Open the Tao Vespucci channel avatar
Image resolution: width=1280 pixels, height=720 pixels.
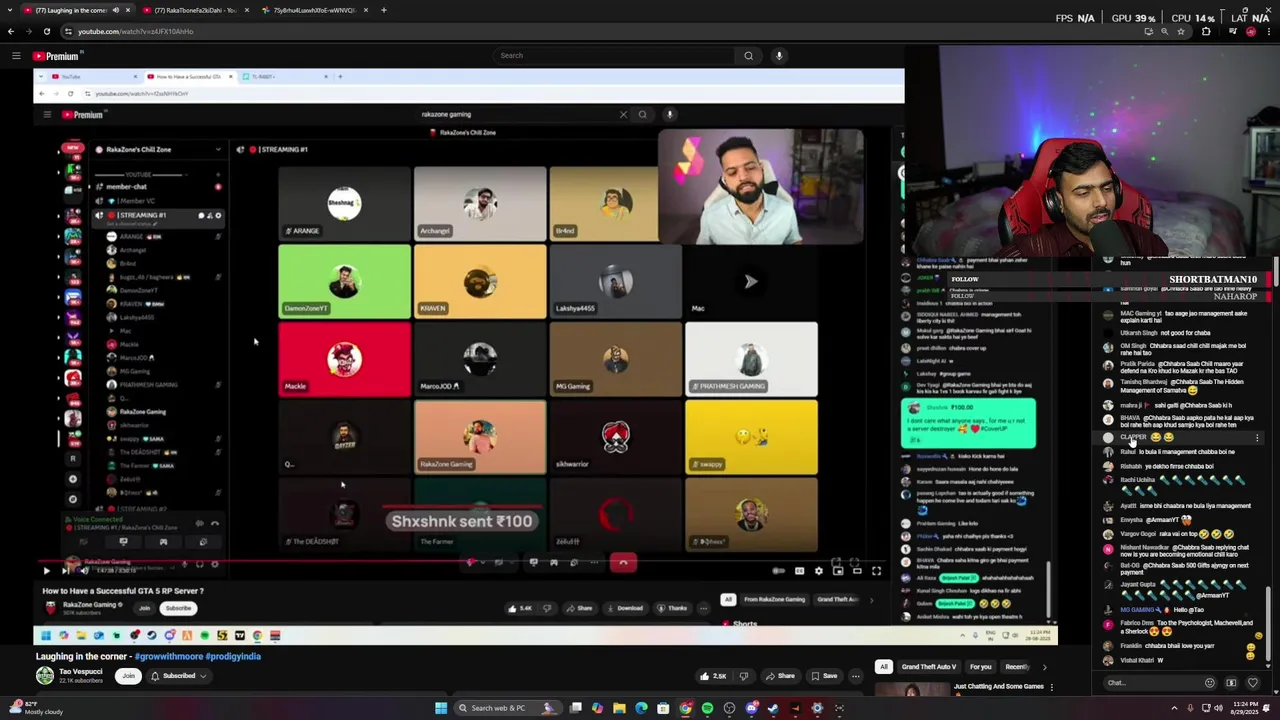point(45,676)
